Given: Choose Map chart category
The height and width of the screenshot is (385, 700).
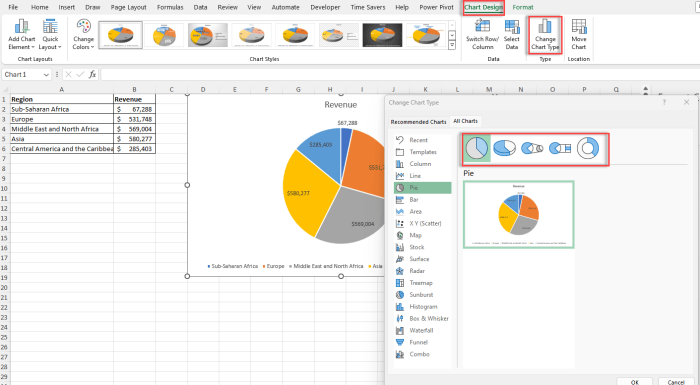Looking at the screenshot, I should click(423, 235).
